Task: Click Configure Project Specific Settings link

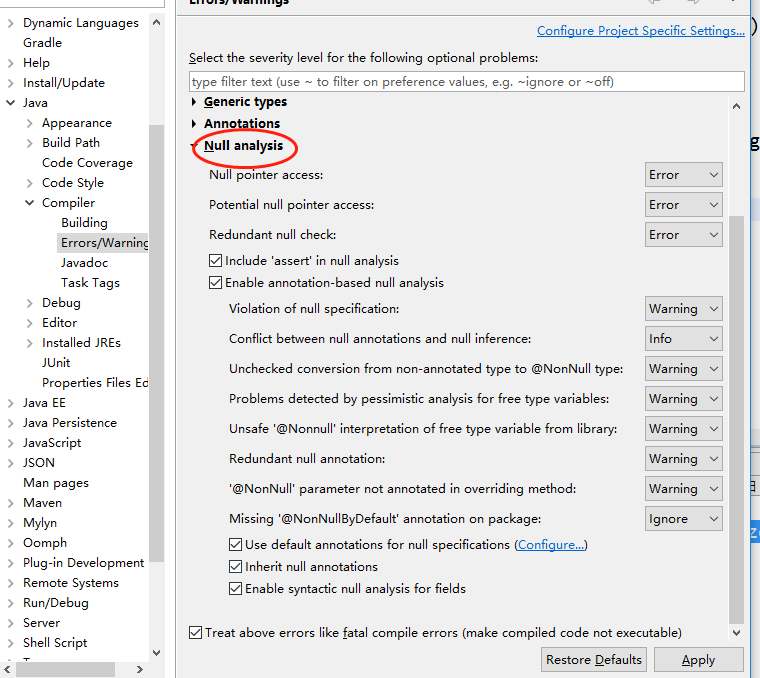Action: (640, 31)
